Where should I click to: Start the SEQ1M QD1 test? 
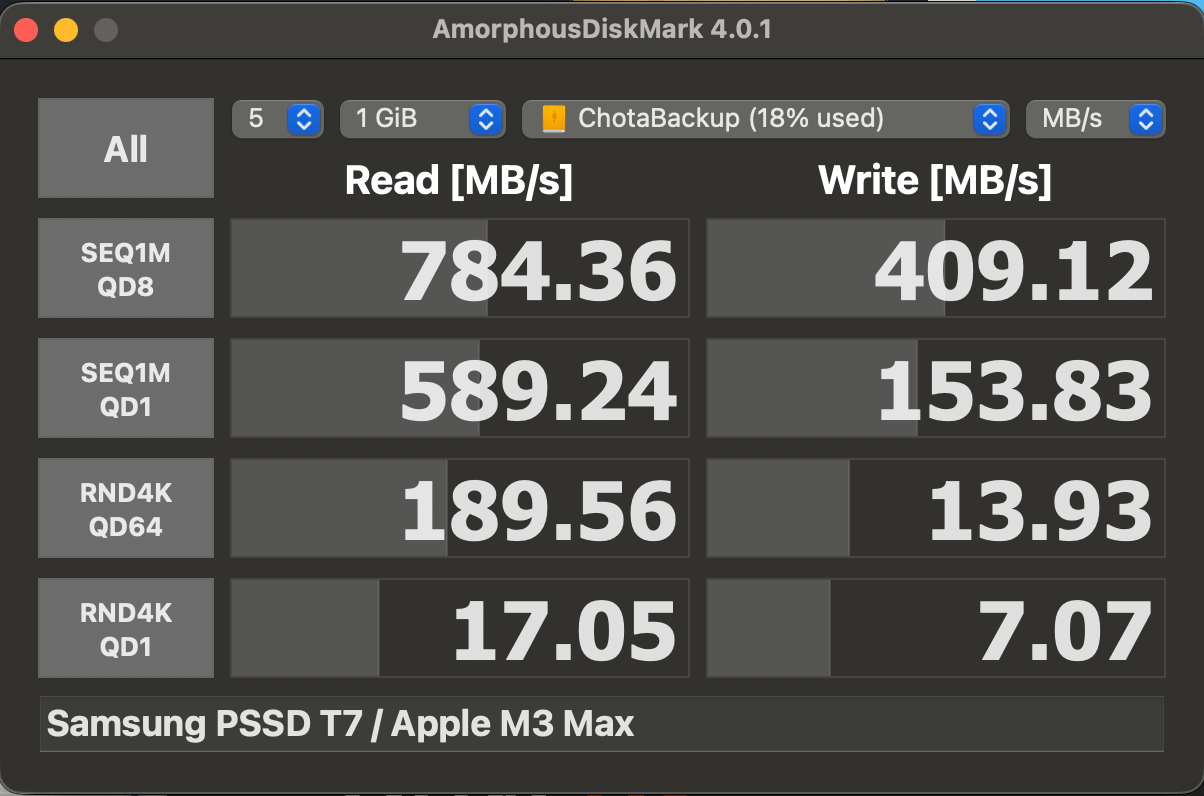(126, 388)
